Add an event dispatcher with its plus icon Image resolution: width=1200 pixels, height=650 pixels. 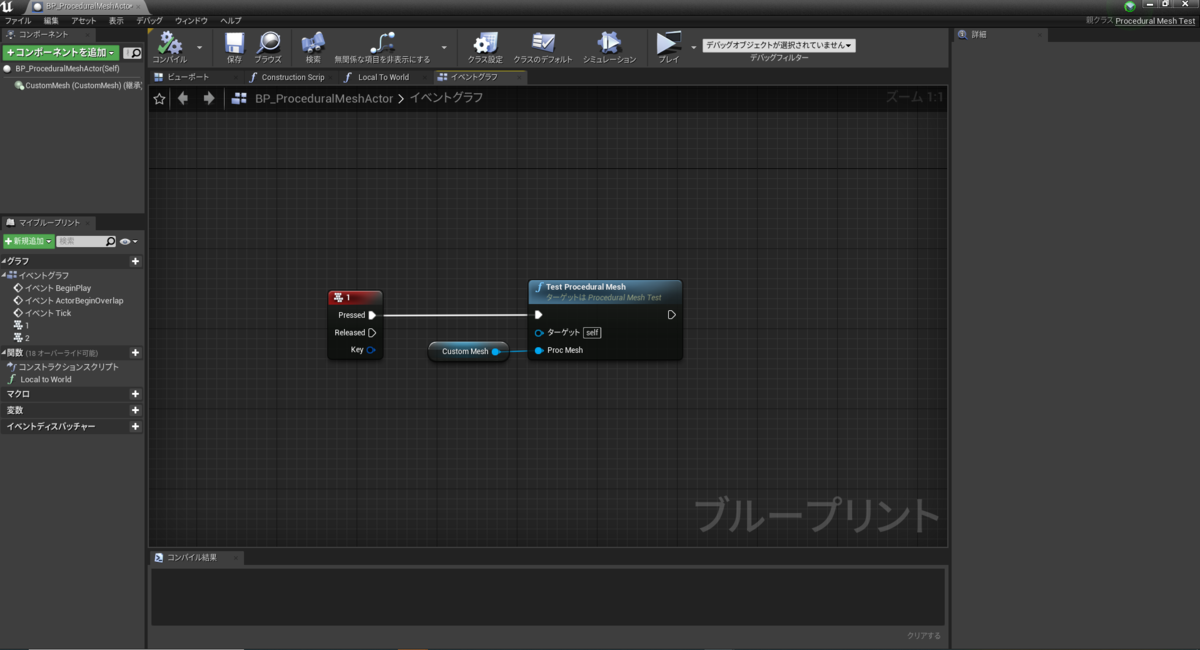(135, 426)
